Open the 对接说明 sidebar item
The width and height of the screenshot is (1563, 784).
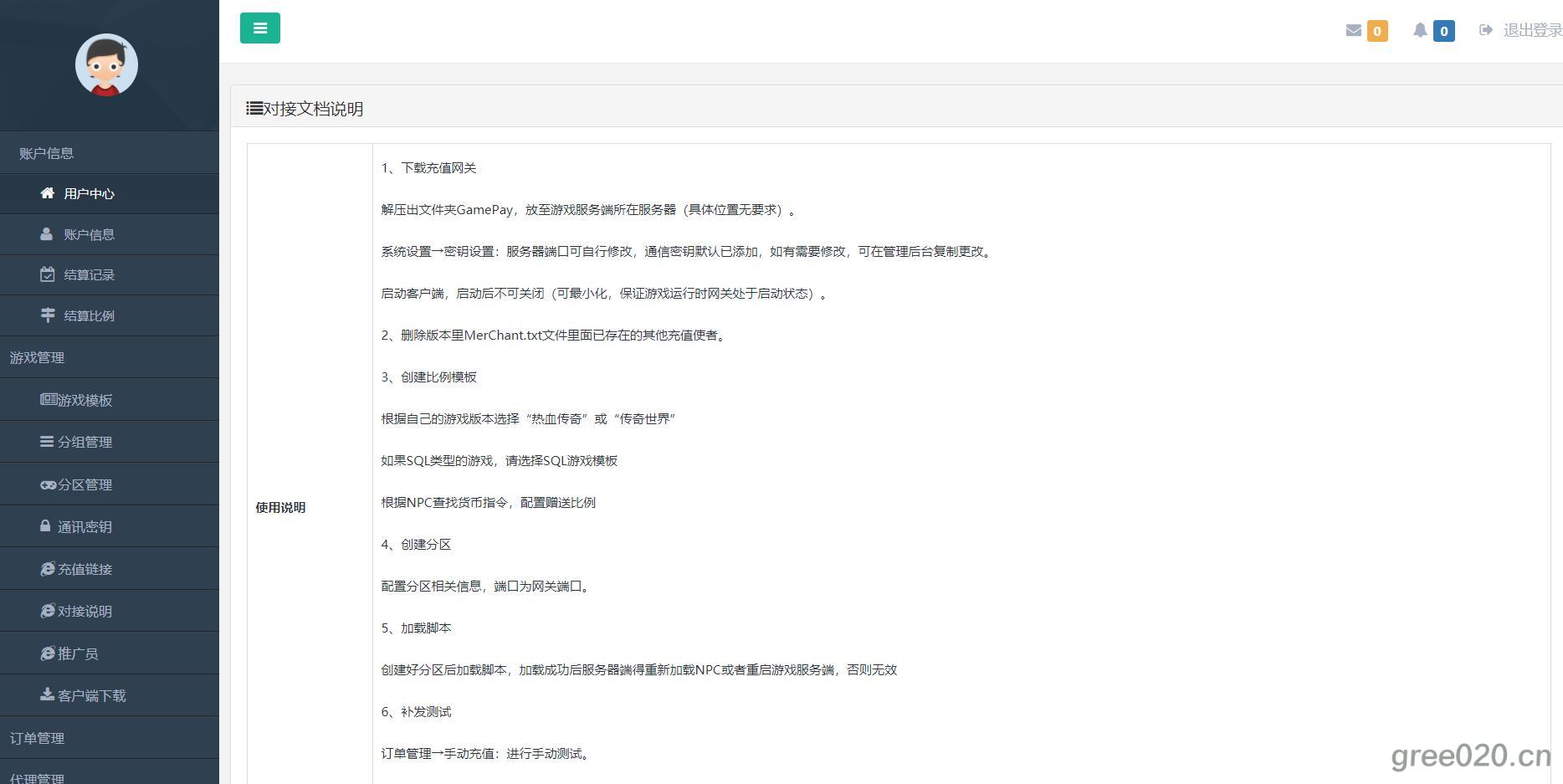click(85, 612)
